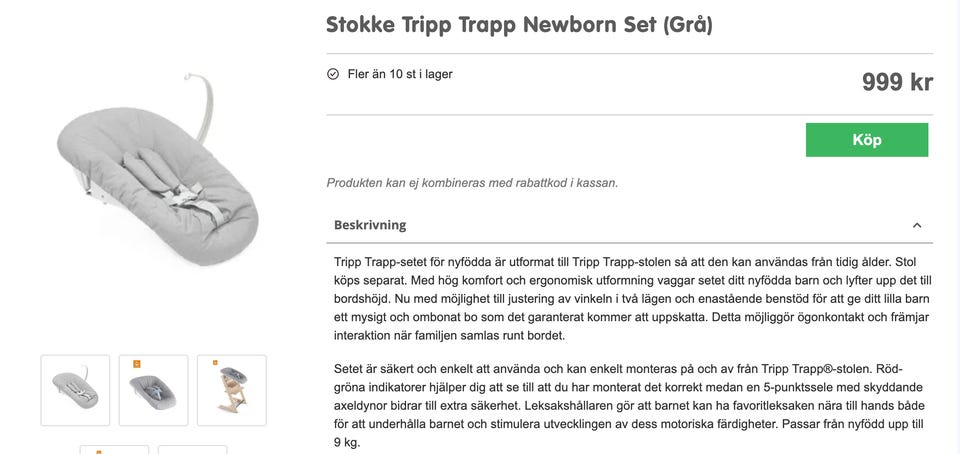The height and width of the screenshot is (454, 960).
Task: Click the orange badge on chair thumbnail
Action: pos(215,364)
